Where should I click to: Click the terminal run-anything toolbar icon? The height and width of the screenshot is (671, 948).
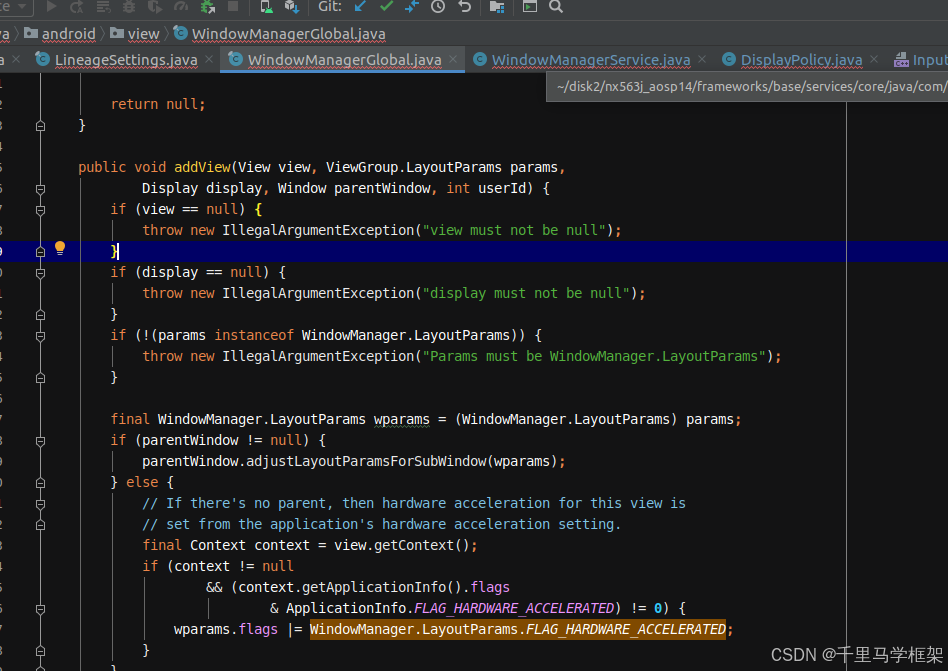click(530, 7)
